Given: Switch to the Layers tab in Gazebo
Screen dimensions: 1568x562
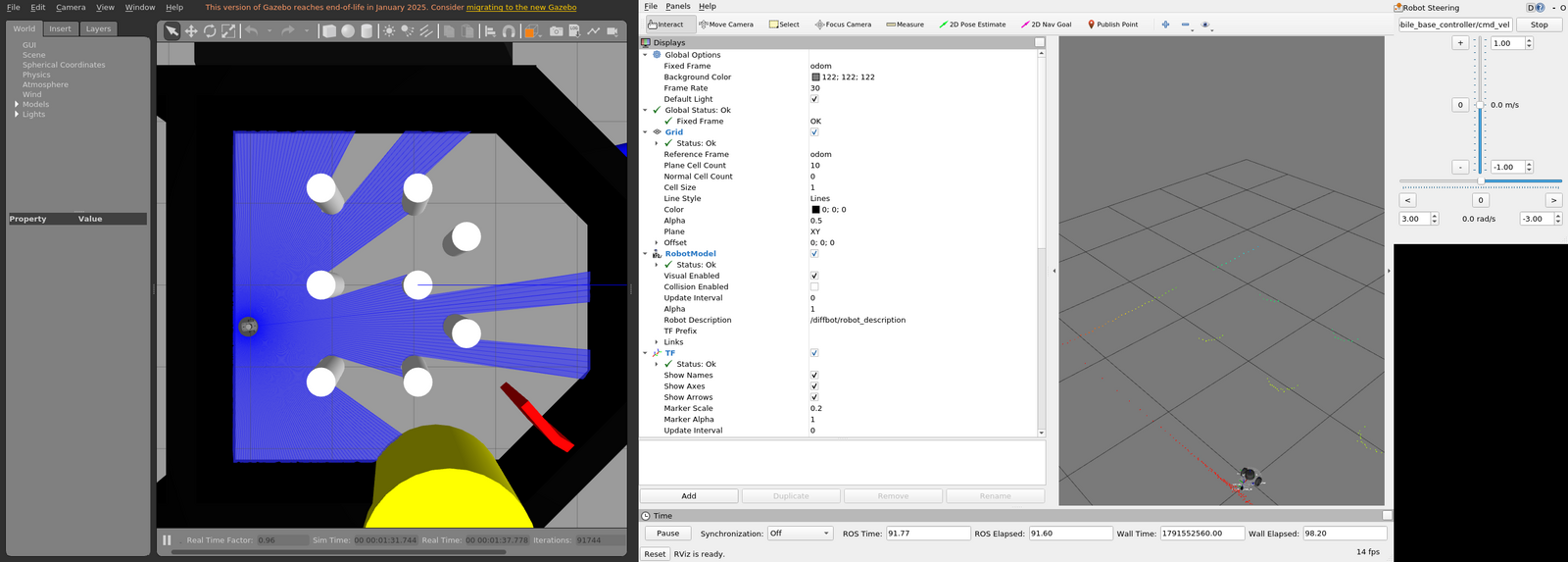Looking at the screenshot, I should tap(98, 28).
